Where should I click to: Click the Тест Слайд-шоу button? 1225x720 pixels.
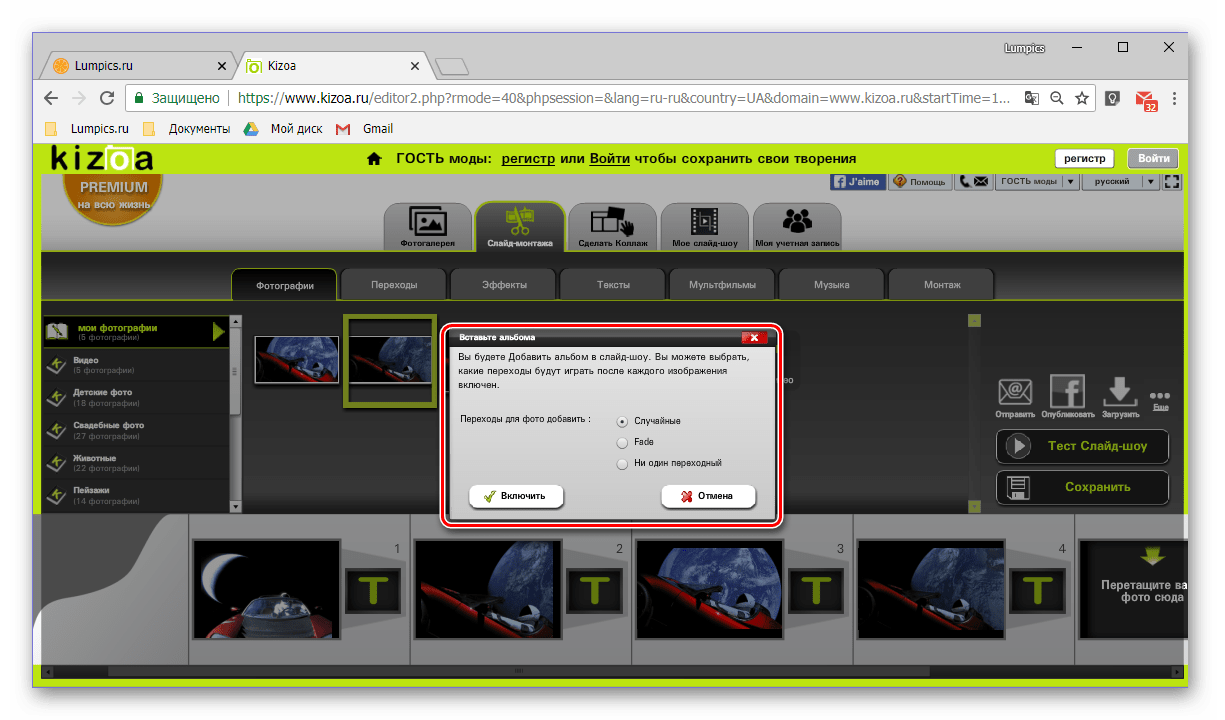(x=1082, y=446)
